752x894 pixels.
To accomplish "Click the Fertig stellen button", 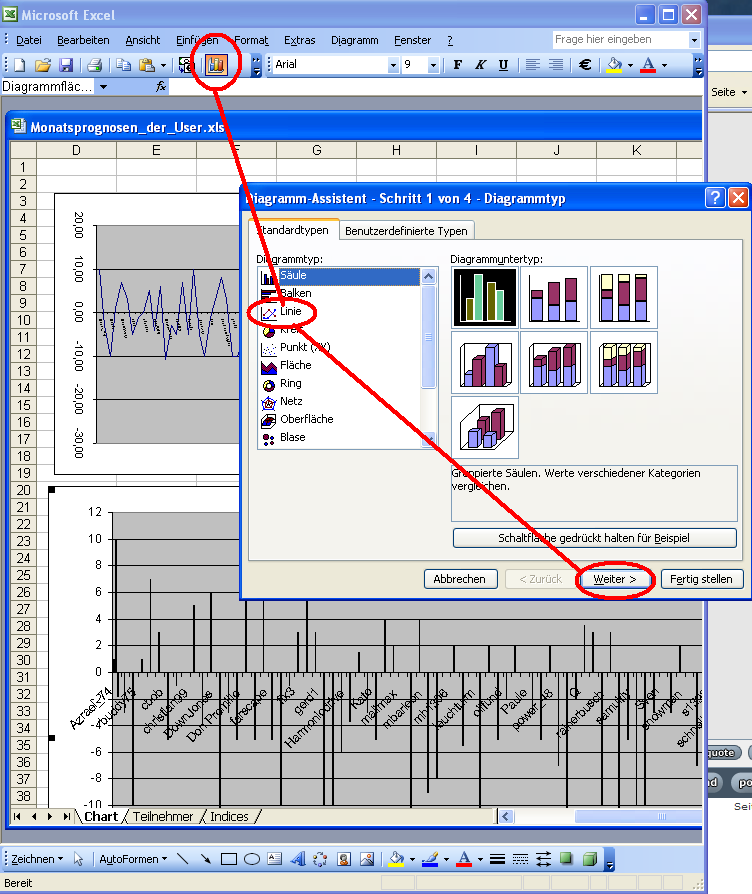I will 701,579.
